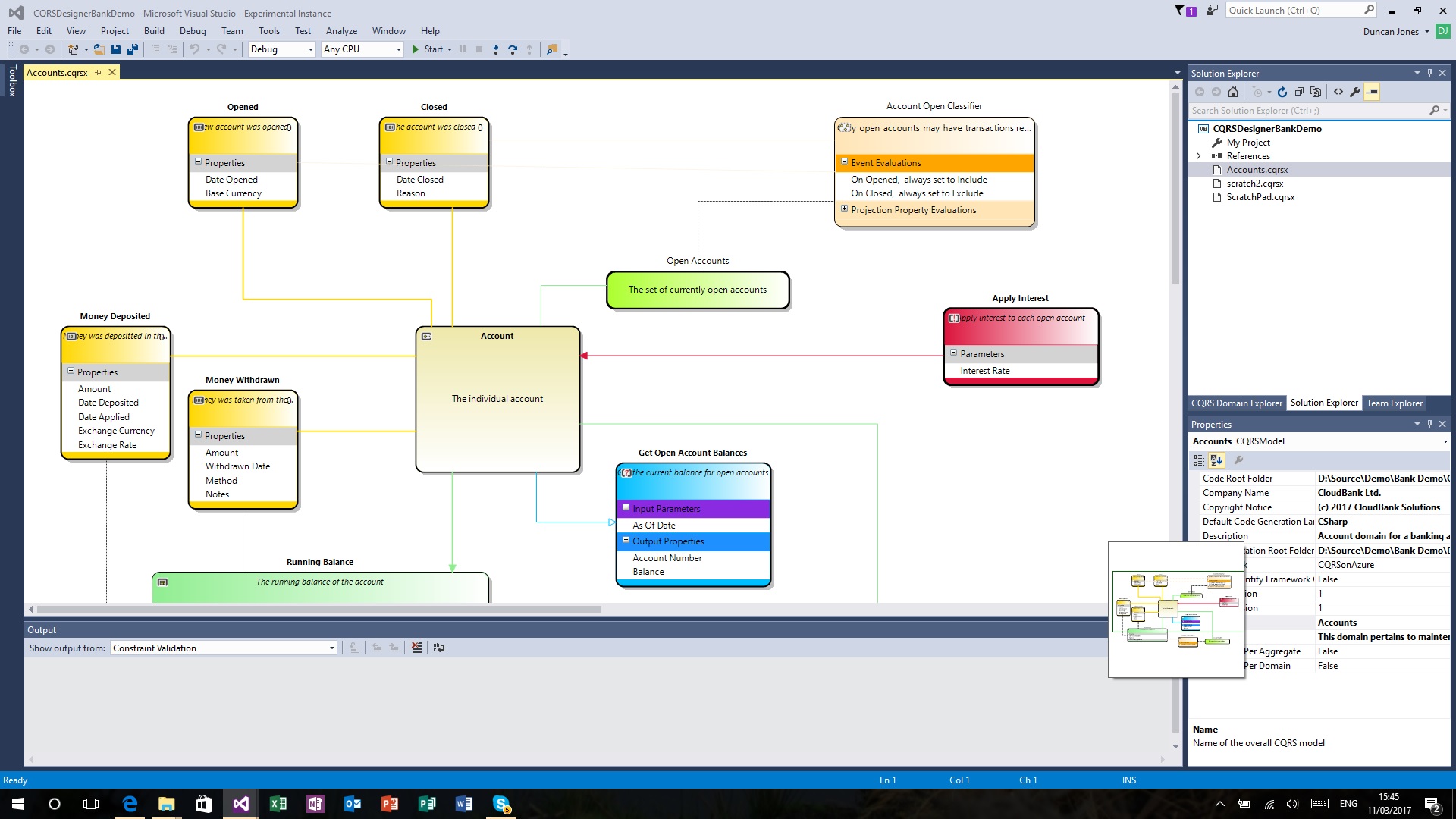
Task: Click the Property Pages wrench in Properties panel
Action: pos(1238,460)
